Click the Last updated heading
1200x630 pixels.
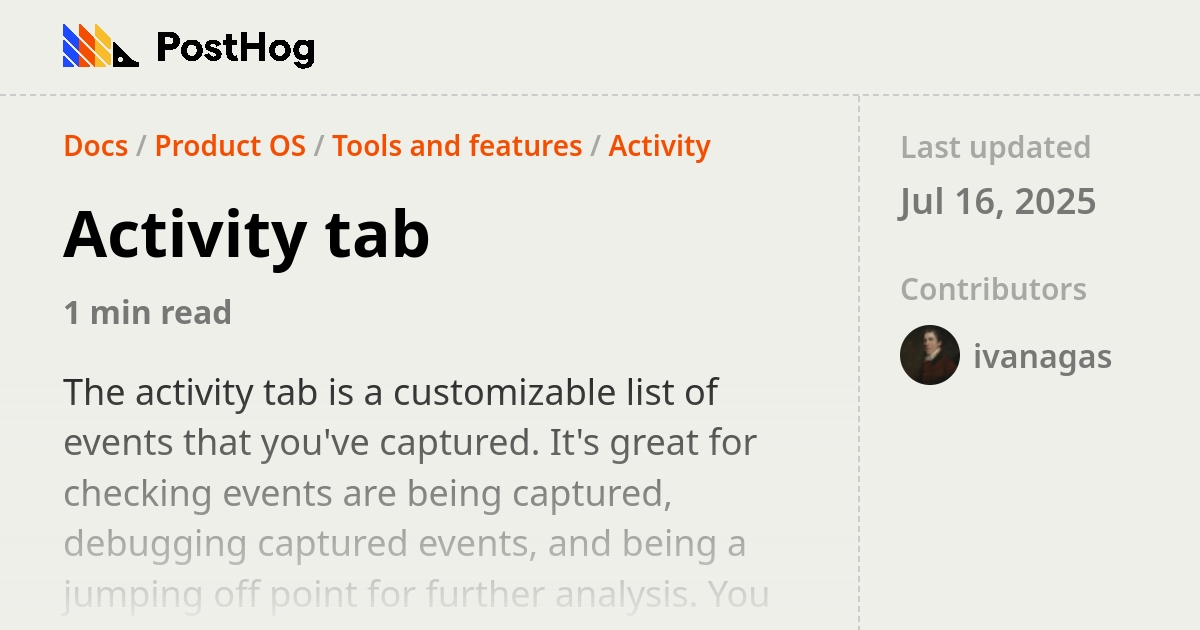(995, 147)
